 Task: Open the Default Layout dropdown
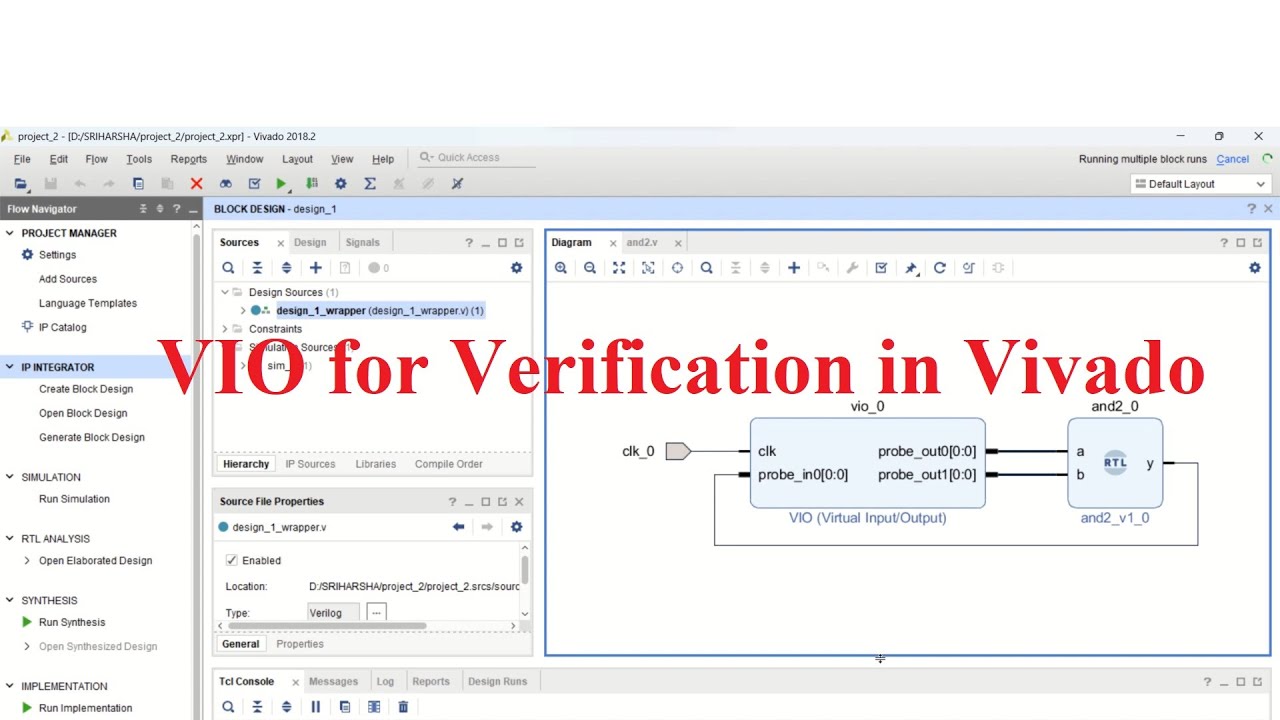1200,184
